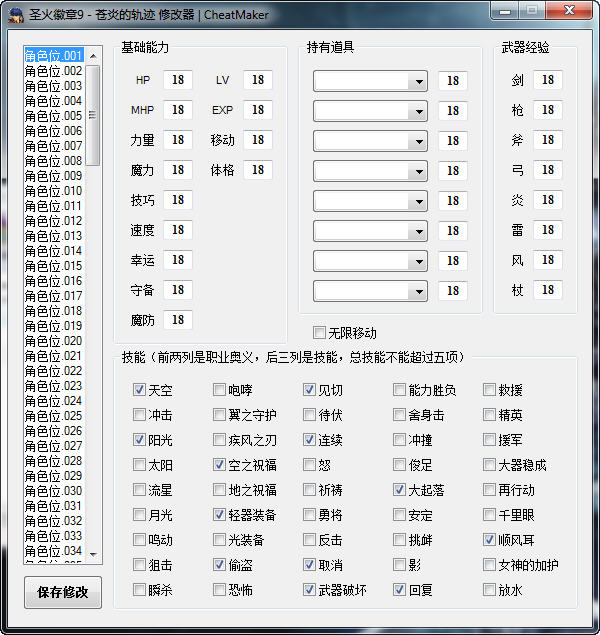
Task: Select 角色位.010 in the character list
Action: [x=53, y=191]
